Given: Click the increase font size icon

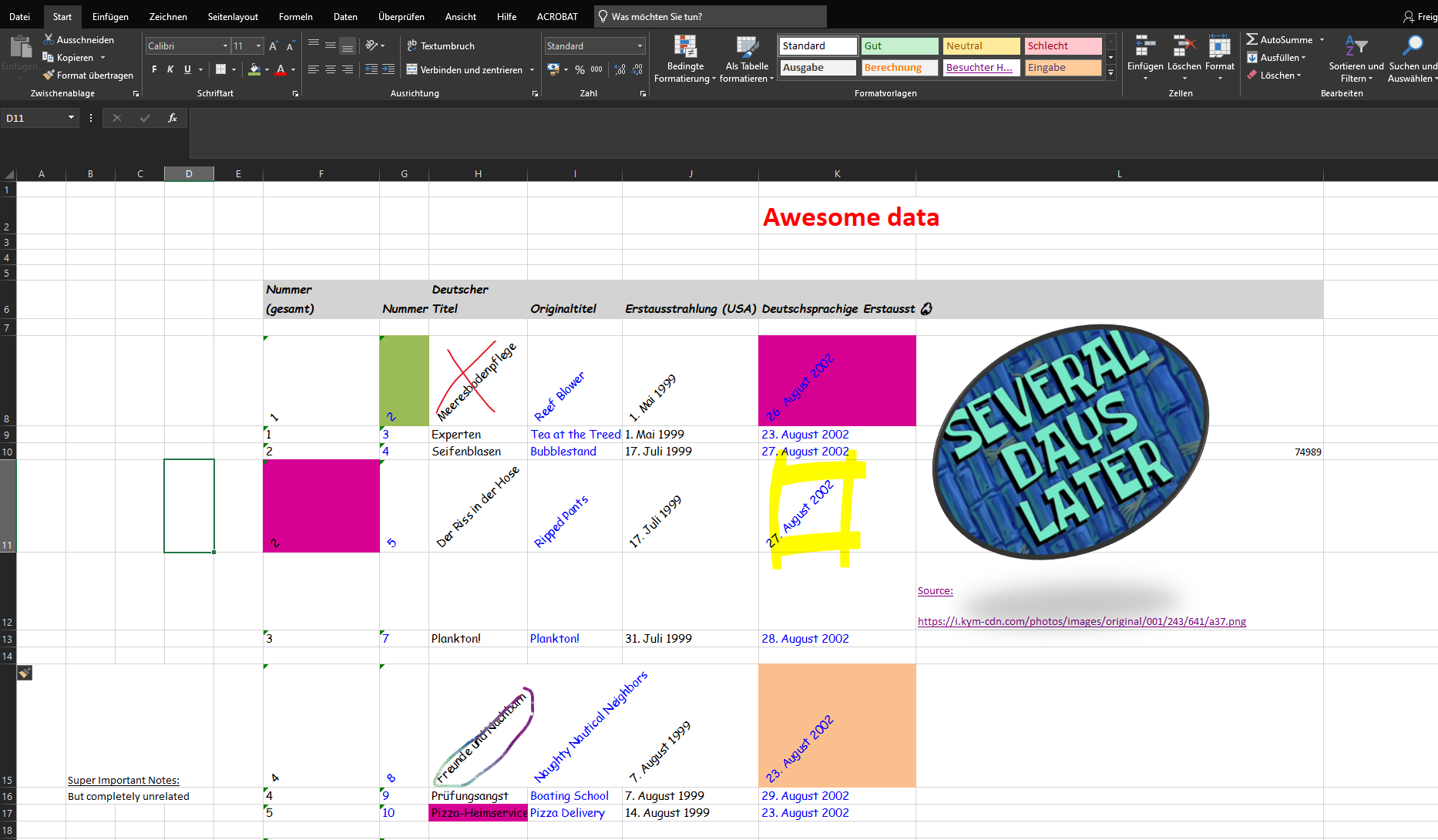Looking at the screenshot, I should 273,46.
